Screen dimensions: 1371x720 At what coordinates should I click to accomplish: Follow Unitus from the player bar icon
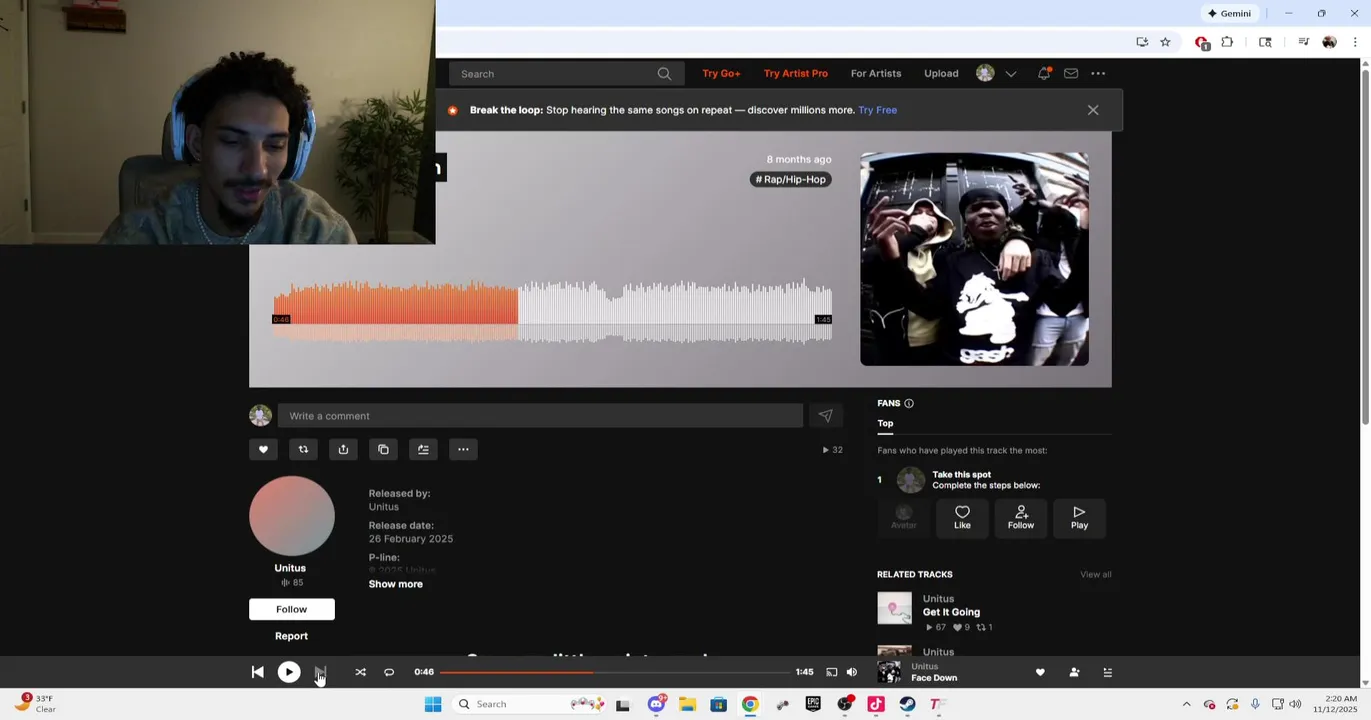coord(1074,672)
